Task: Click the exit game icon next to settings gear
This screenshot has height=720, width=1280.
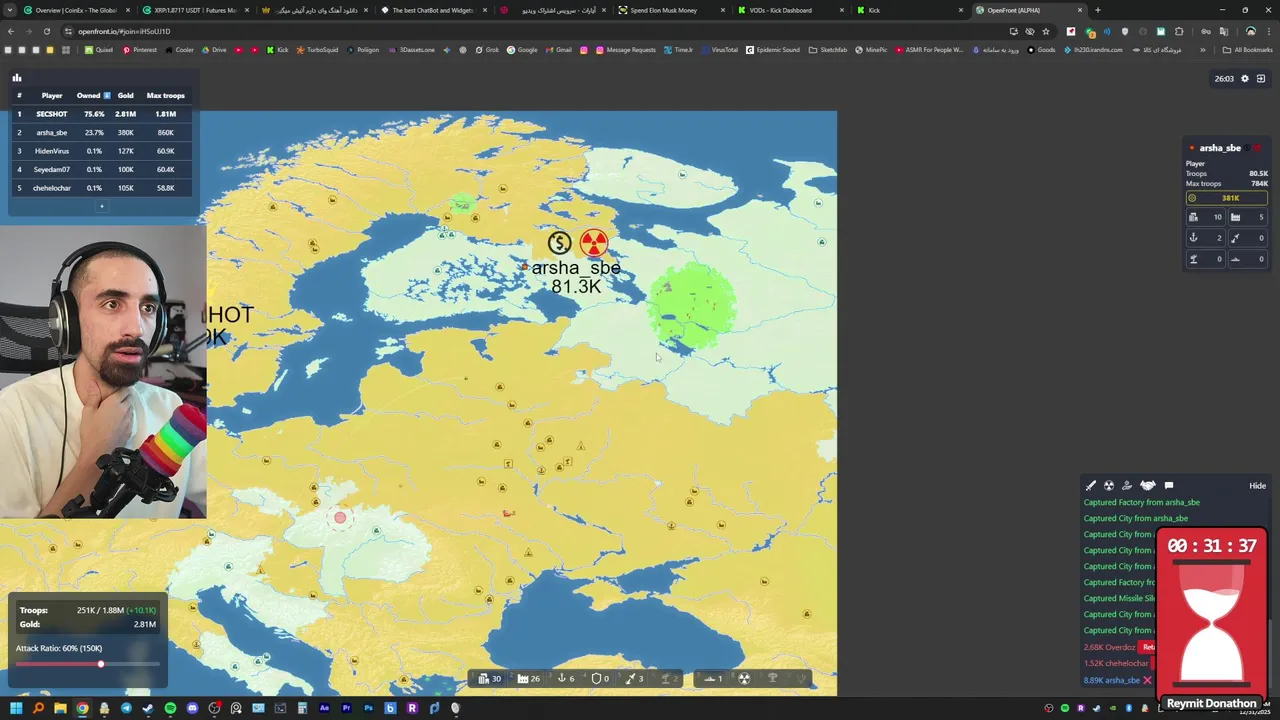Action: coord(1261,79)
